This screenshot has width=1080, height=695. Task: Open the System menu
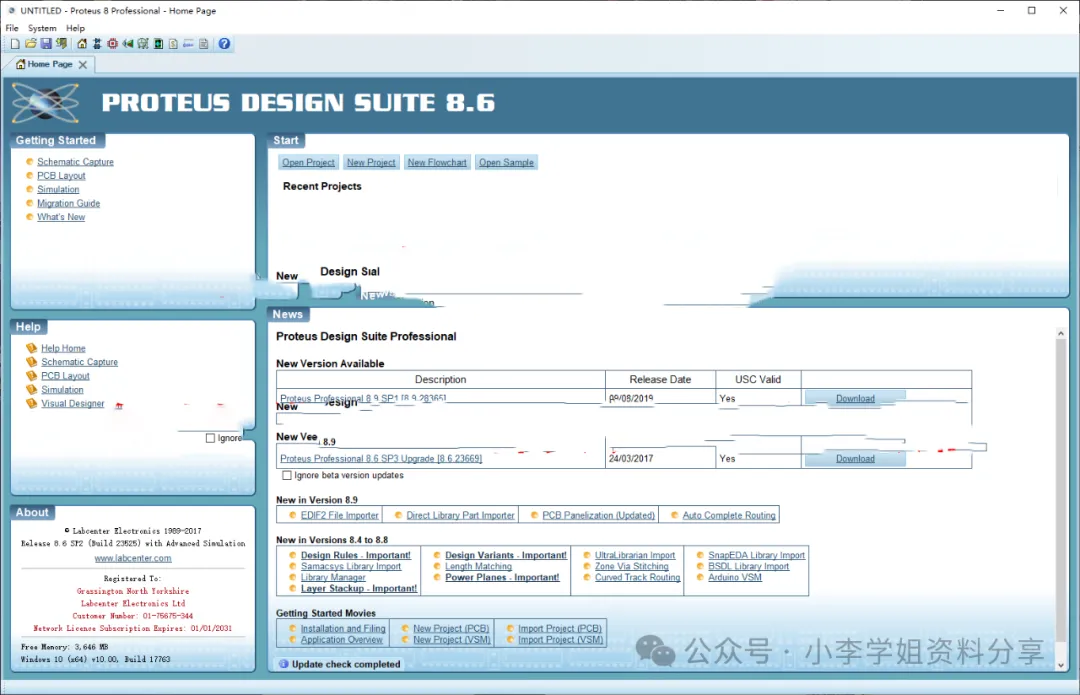click(42, 28)
